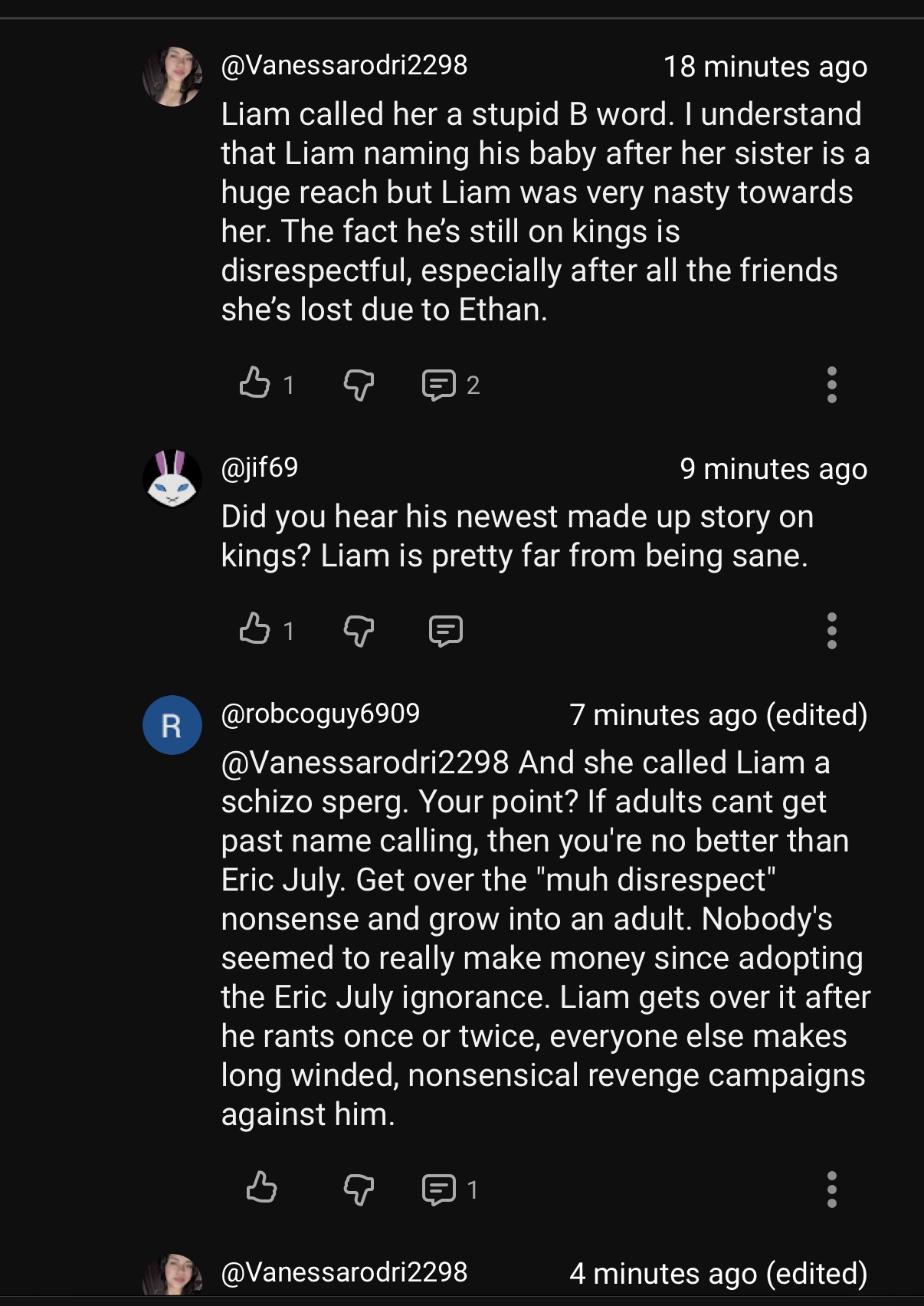The width and height of the screenshot is (924, 1306).
Task: Open @Vanessarodri2298 profile from top comment
Action: click(344, 65)
